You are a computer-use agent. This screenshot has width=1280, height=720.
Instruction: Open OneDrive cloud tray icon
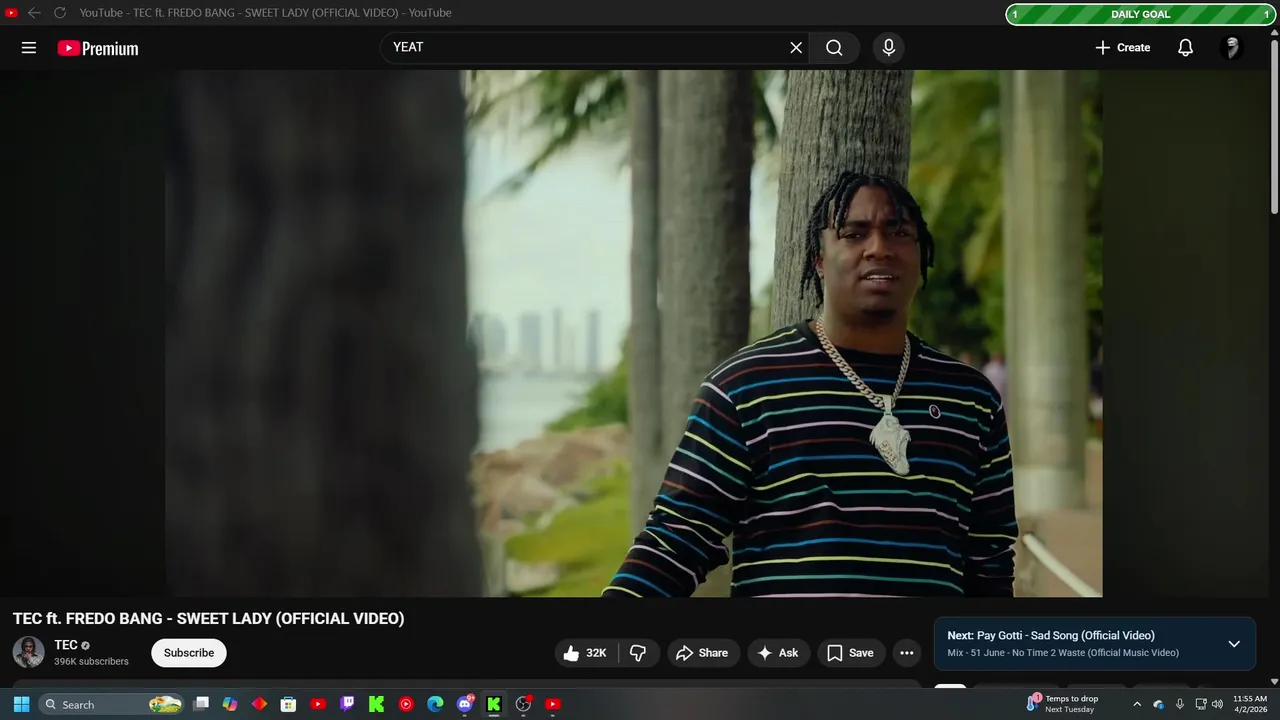[x=1158, y=704]
